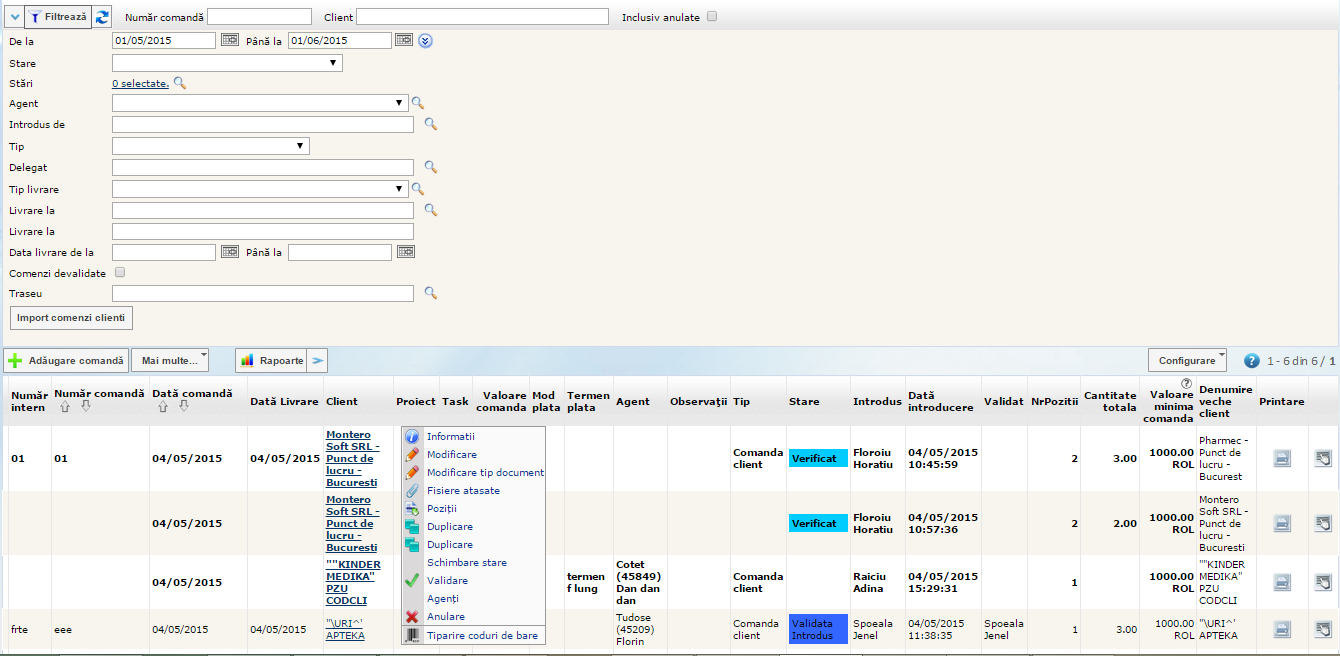Click the Adăugare comandă button
The height and width of the screenshot is (656, 1340).
point(66,360)
